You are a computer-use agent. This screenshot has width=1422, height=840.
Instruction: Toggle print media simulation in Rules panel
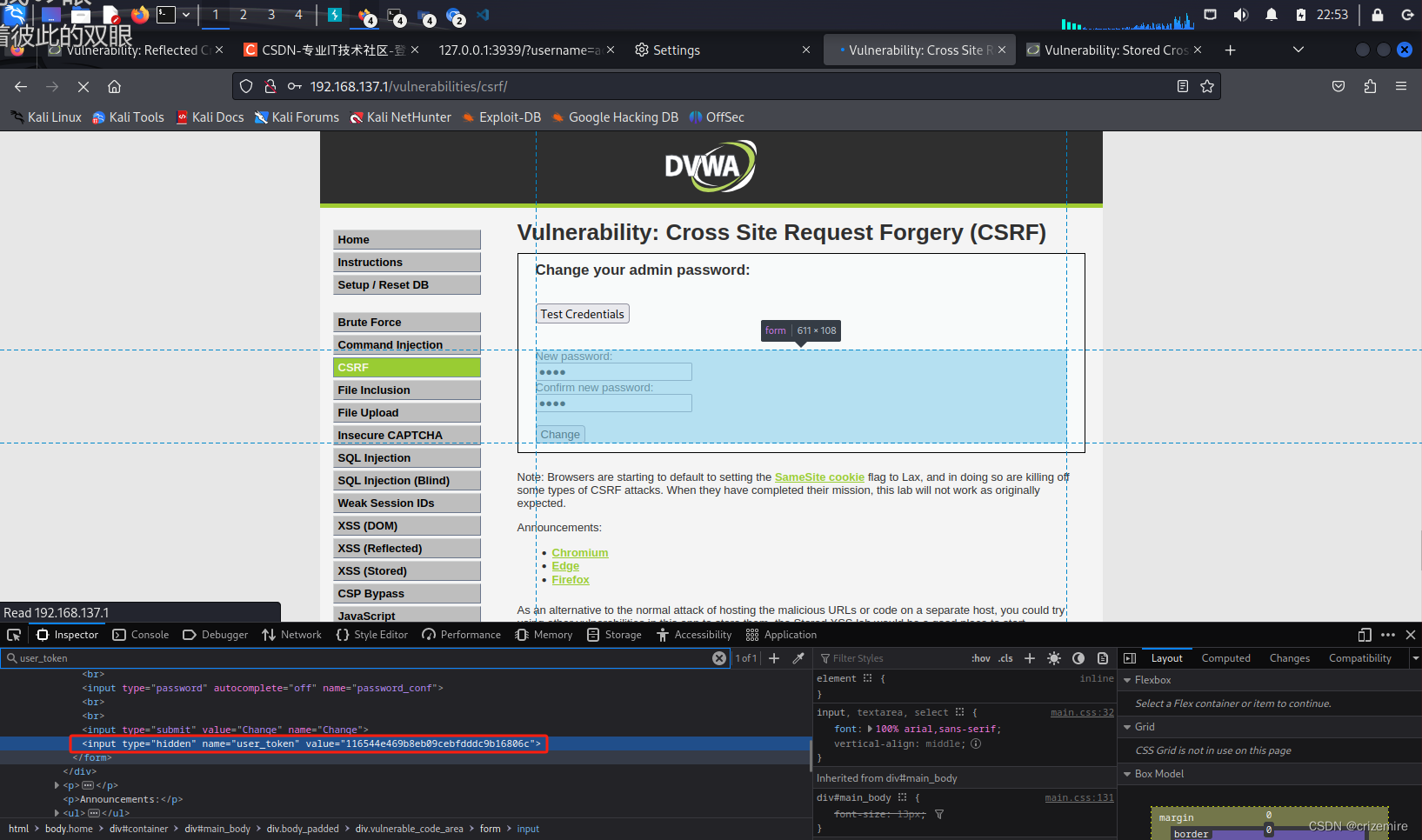1103,657
